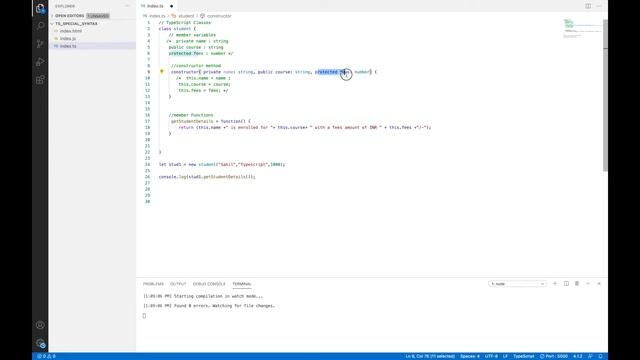Click 'getStudentDetails = function()' on line 17
The height and width of the screenshot is (360, 640).
(x=211, y=121)
